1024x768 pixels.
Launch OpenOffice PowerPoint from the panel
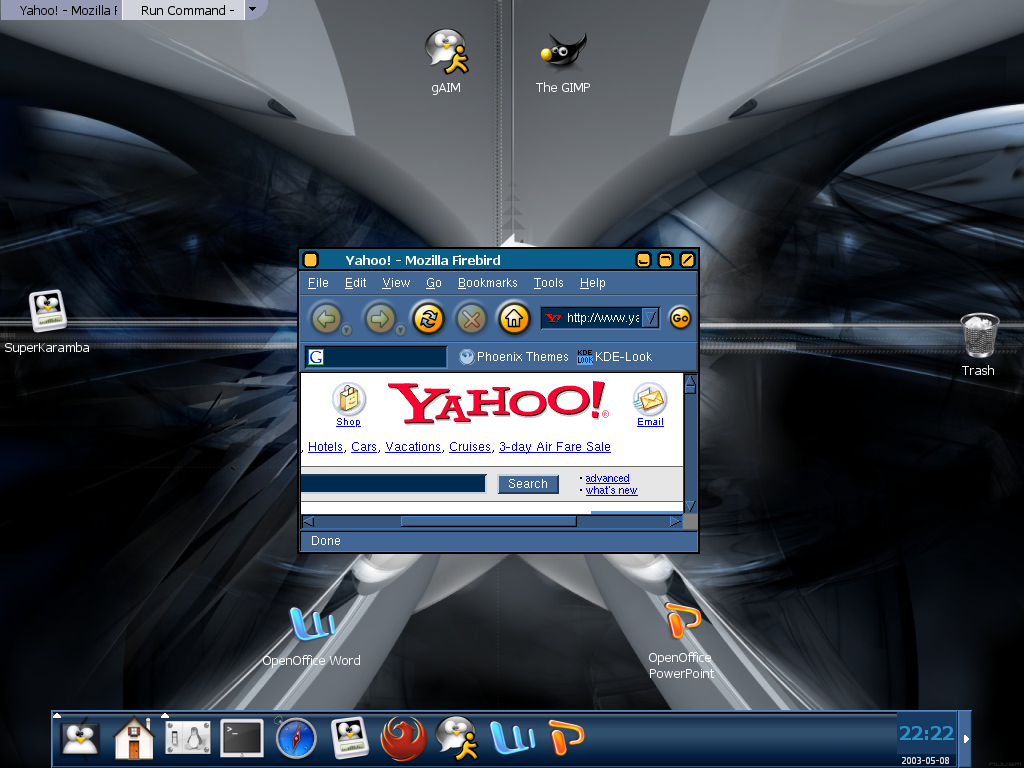click(566, 737)
